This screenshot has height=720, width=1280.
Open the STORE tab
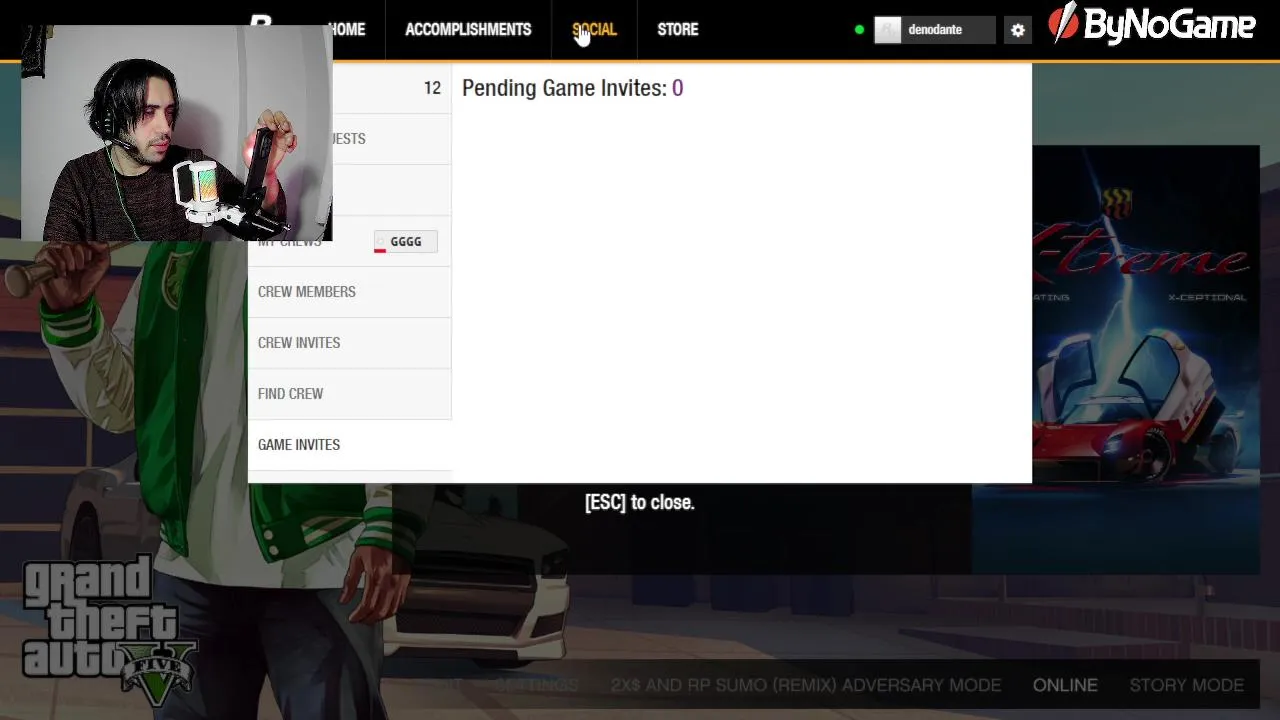pos(678,30)
